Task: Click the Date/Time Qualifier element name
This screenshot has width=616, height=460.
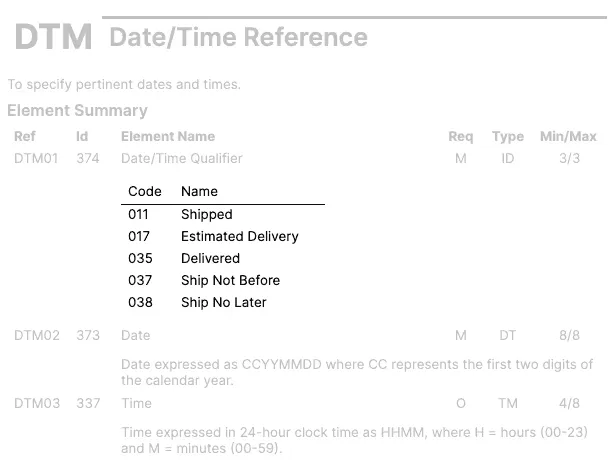Action: (x=182, y=158)
